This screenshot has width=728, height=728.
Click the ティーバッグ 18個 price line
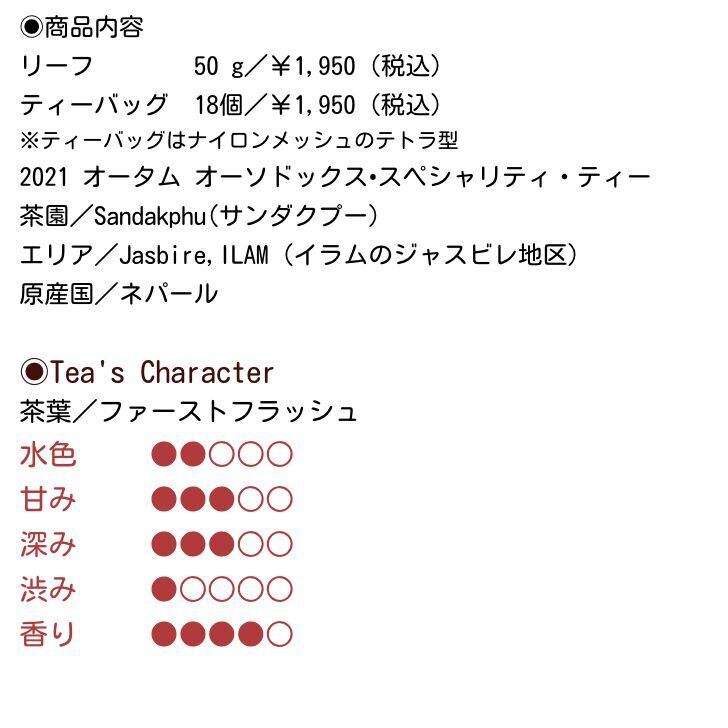[x=231, y=104]
